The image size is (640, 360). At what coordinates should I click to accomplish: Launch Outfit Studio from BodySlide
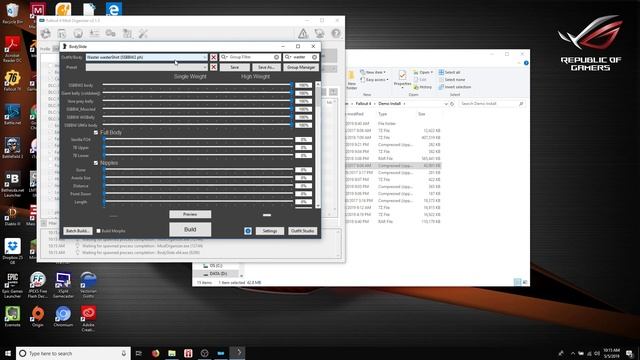click(302, 231)
